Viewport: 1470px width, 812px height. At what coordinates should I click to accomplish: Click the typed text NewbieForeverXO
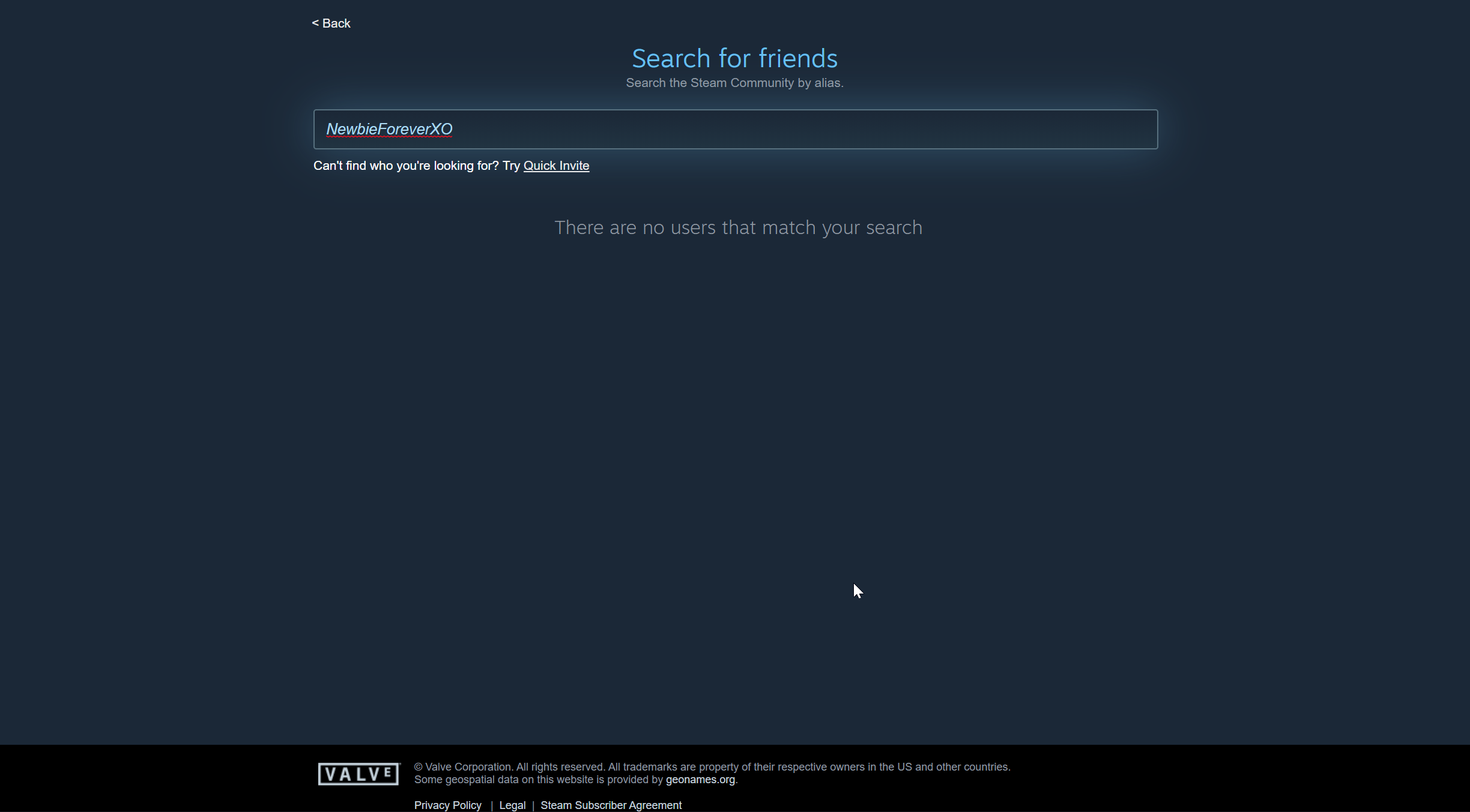[389, 129]
